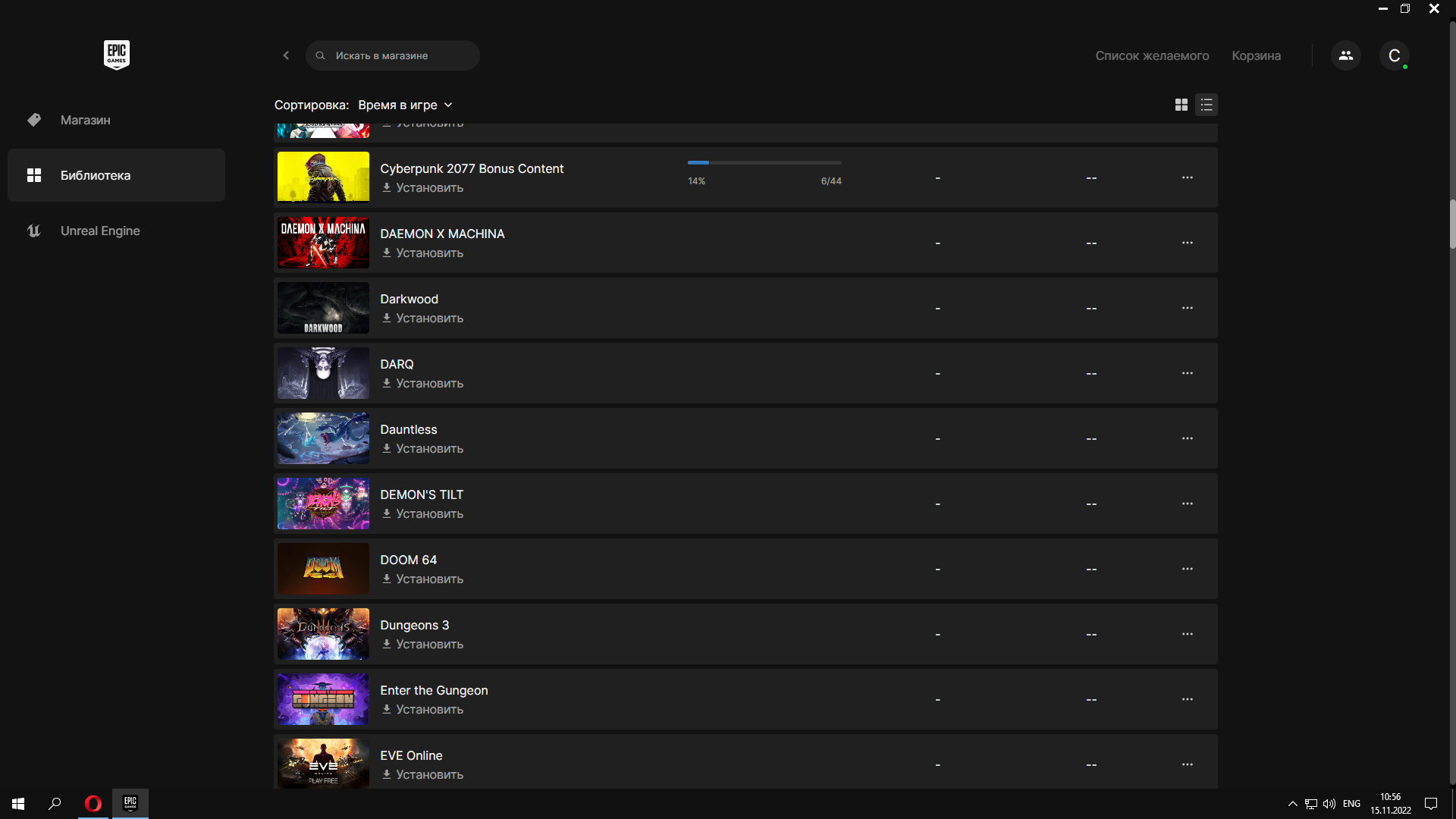Open more options for Cyberpunk 2077 Bonus Content
This screenshot has width=1456, height=819.
point(1188,177)
